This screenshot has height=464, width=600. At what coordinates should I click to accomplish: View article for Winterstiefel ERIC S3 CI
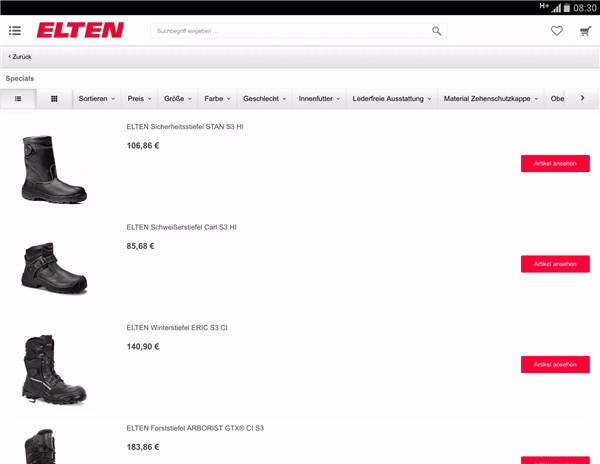tap(555, 364)
